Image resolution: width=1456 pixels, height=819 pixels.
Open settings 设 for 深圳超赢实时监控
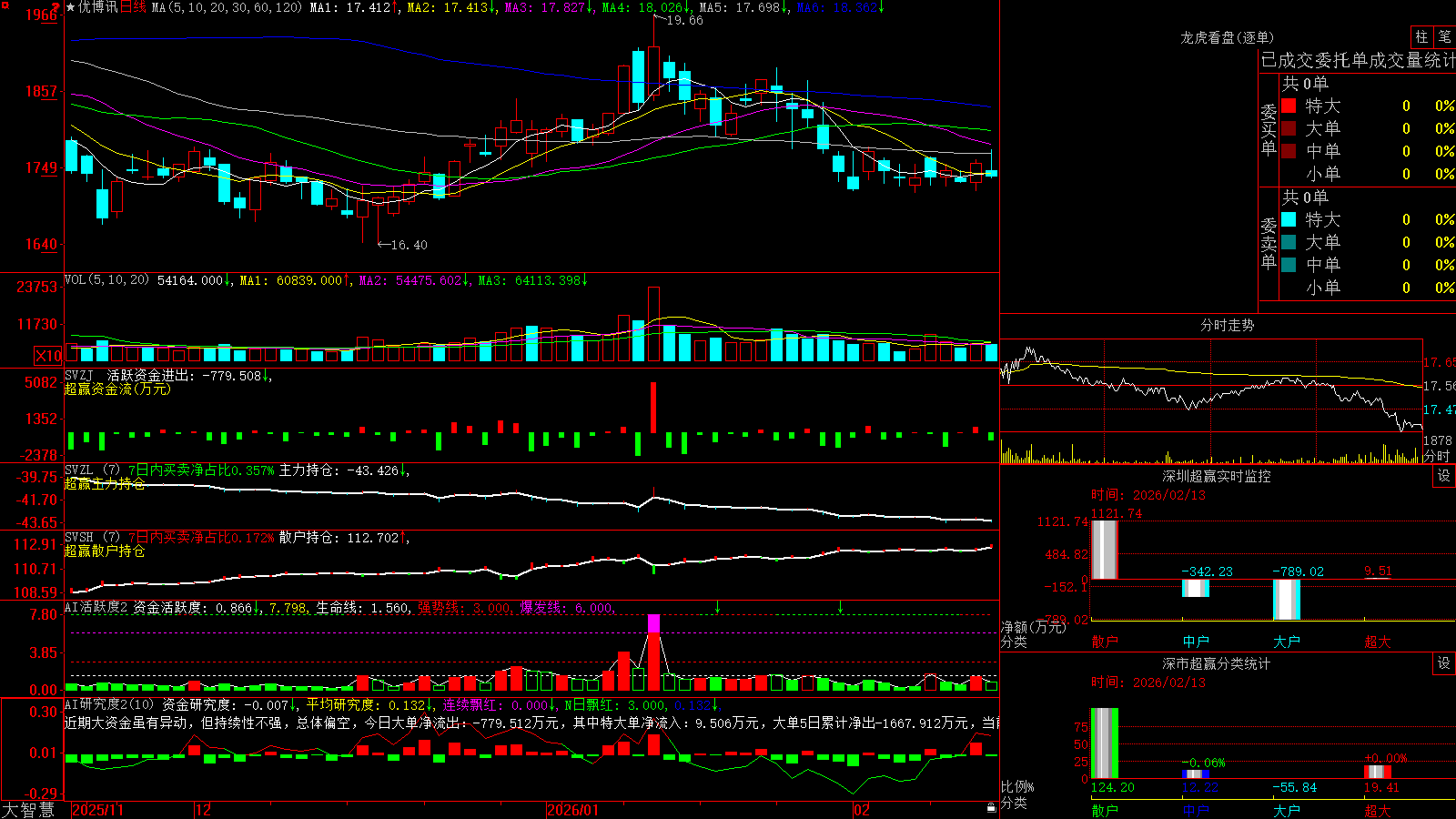tap(1444, 476)
